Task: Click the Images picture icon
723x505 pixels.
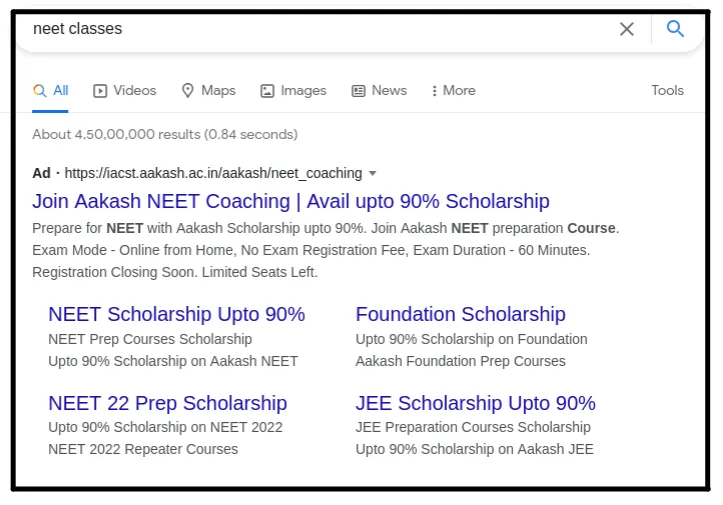Action: 267,91
